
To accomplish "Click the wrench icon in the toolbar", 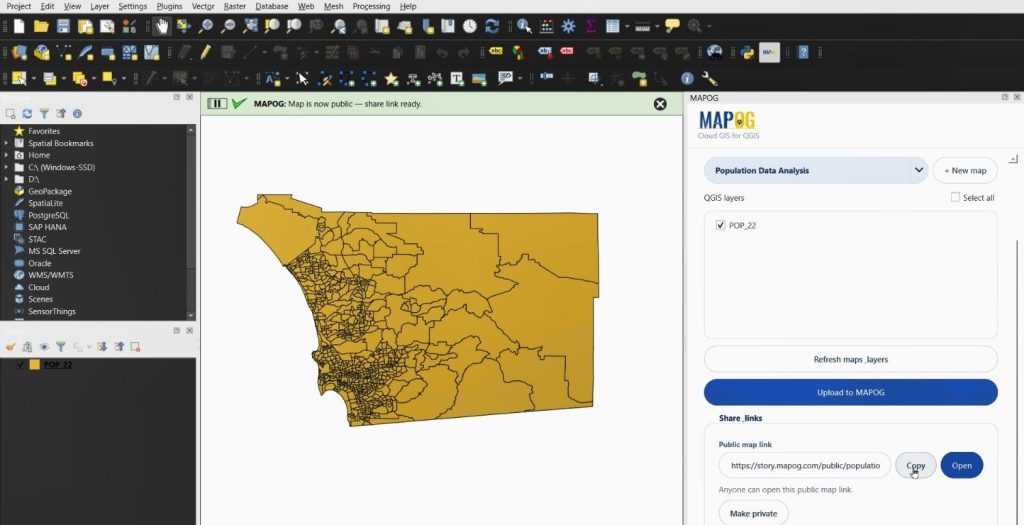I will (709, 79).
